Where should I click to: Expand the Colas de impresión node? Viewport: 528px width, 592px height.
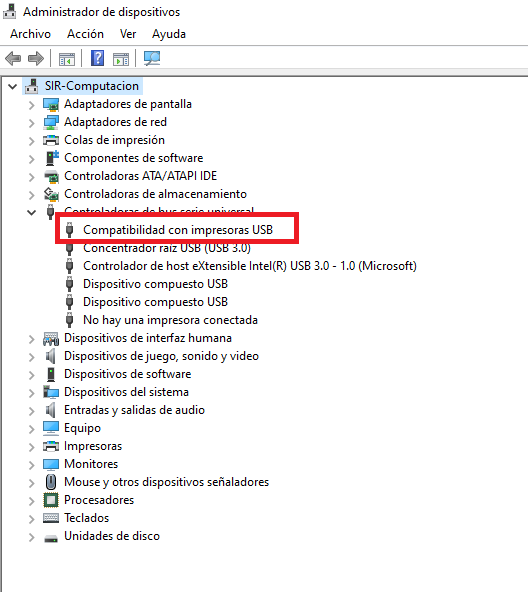point(32,141)
